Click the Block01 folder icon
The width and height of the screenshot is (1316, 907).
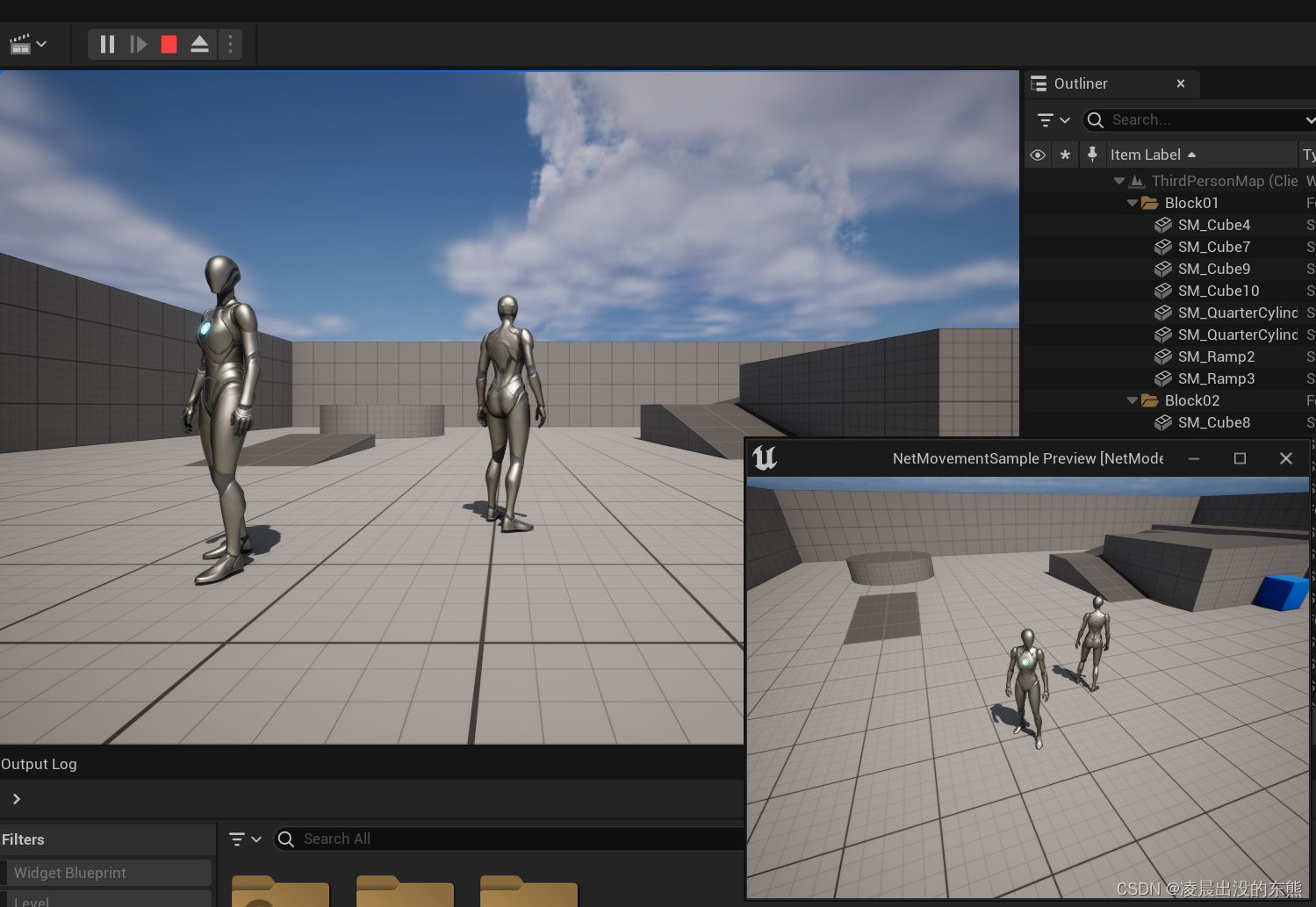click(x=1150, y=203)
